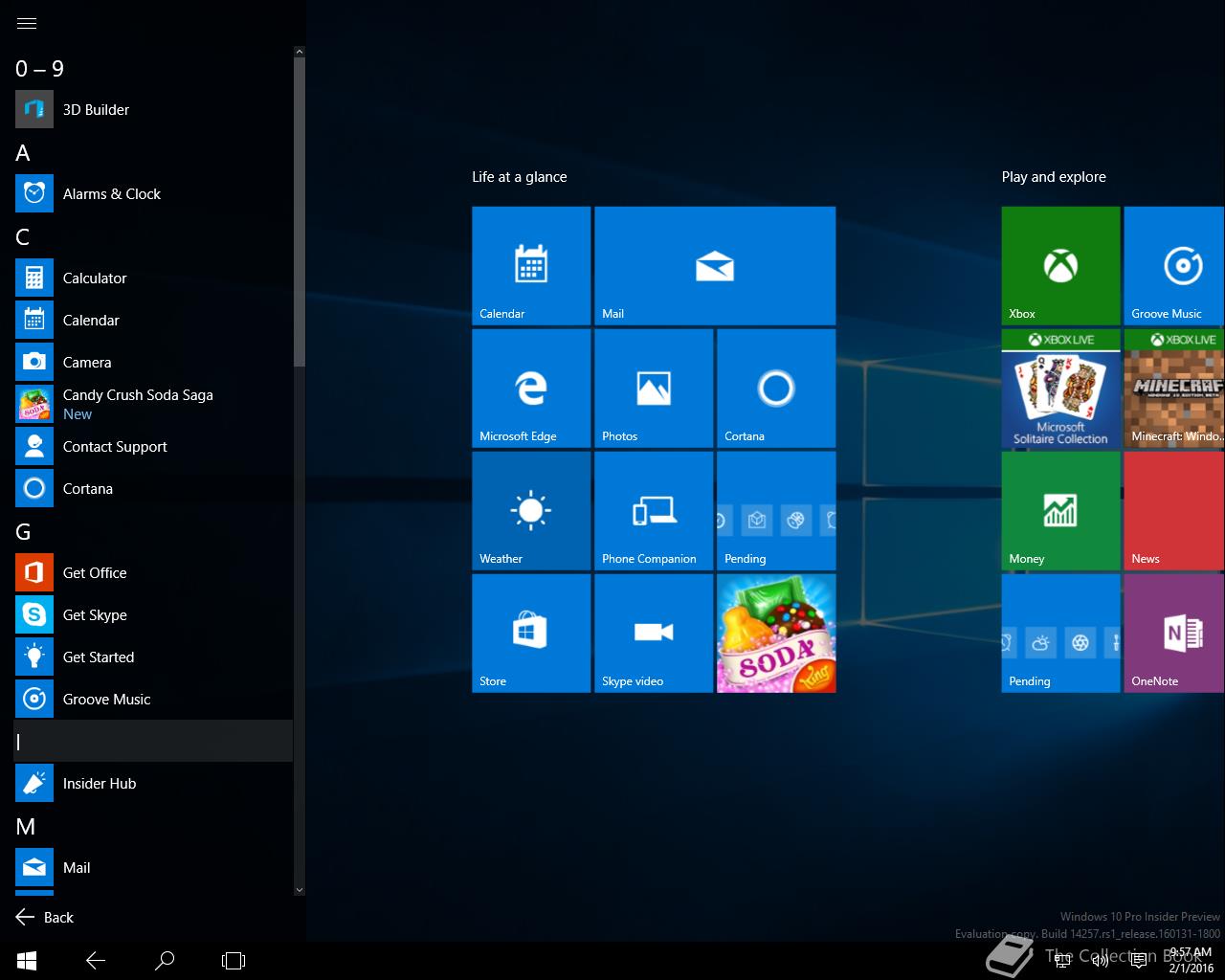Click the Windows Start button on taskbar
The width and height of the screenshot is (1225, 980).
(x=27, y=960)
